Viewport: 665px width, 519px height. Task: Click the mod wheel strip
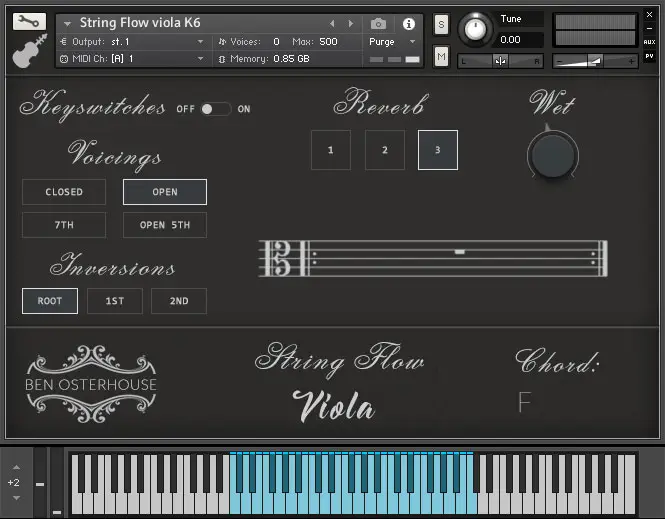[x=56, y=483]
